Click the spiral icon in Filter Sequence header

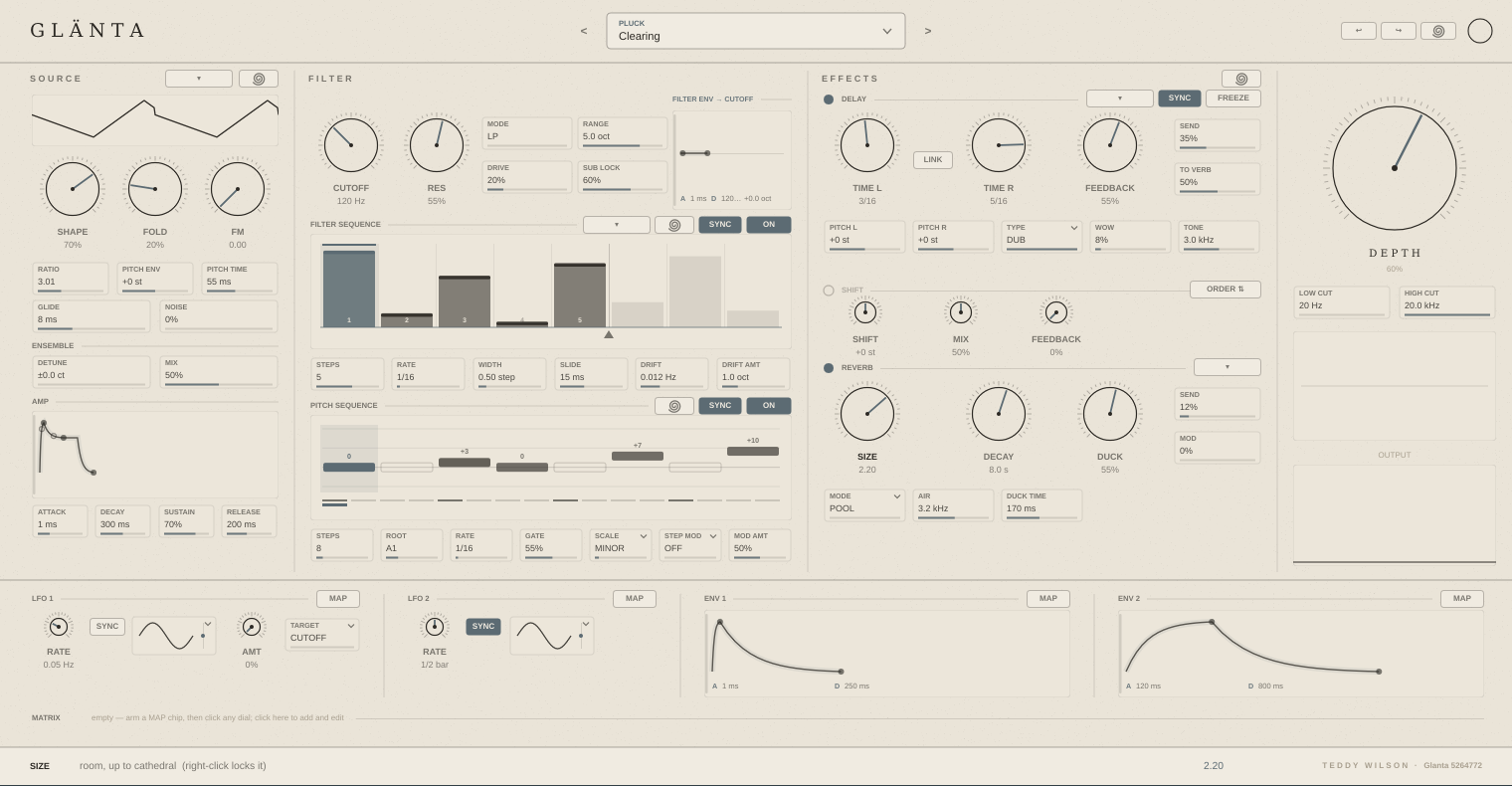tap(674, 225)
